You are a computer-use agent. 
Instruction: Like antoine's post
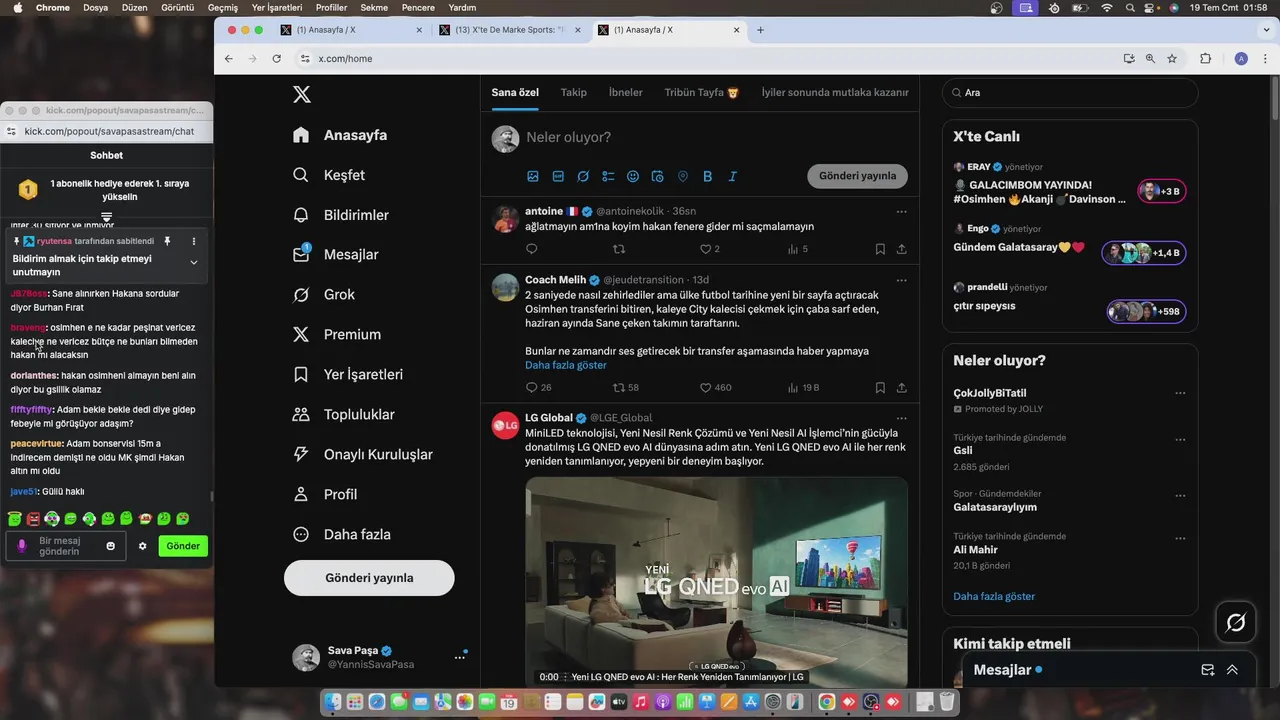point(705,249)
